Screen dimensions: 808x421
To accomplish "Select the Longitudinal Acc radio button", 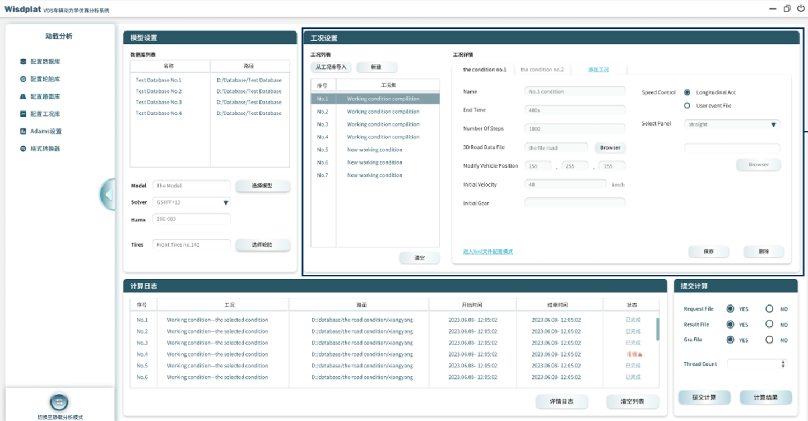I will pyautogui.click(x=687, y=92).
